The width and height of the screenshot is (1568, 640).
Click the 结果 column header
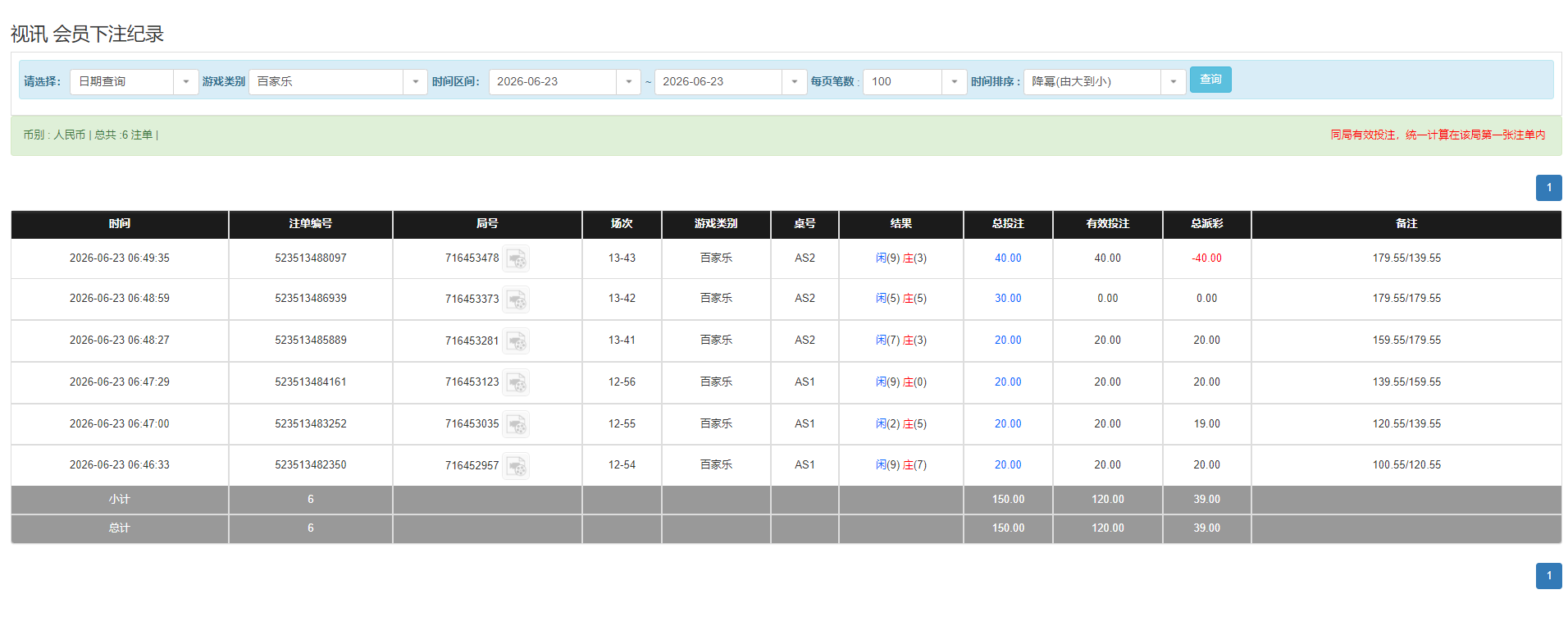(x=901, y=224)
